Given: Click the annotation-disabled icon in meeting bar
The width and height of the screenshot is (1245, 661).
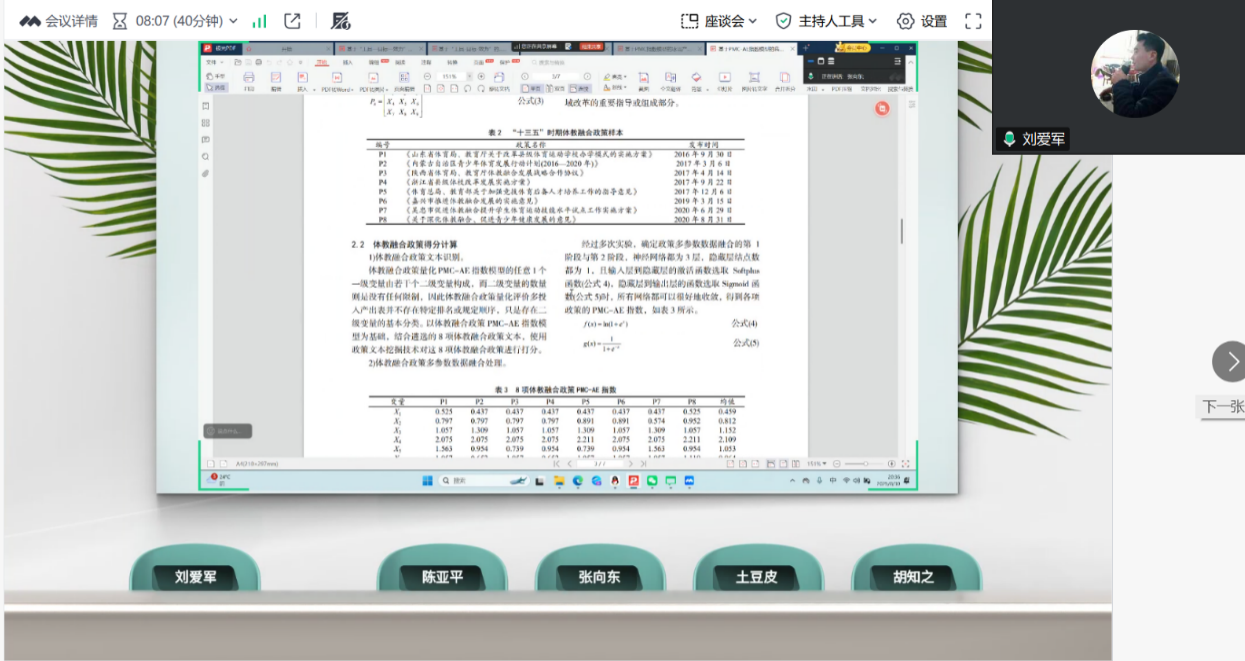Looking at the screenshot, I should [340, 21].
